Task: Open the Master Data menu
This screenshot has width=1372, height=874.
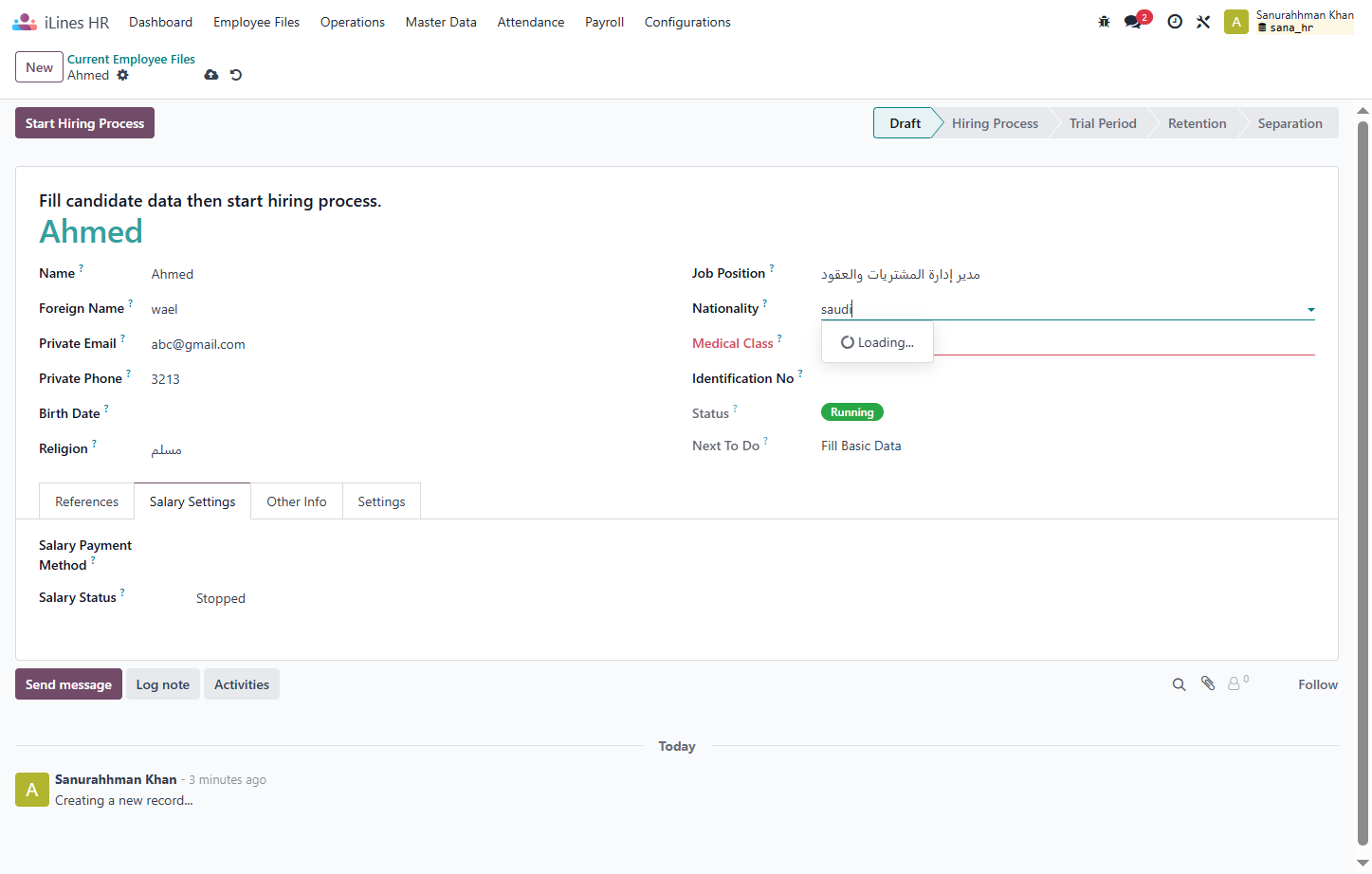Action: pos(441,22)
